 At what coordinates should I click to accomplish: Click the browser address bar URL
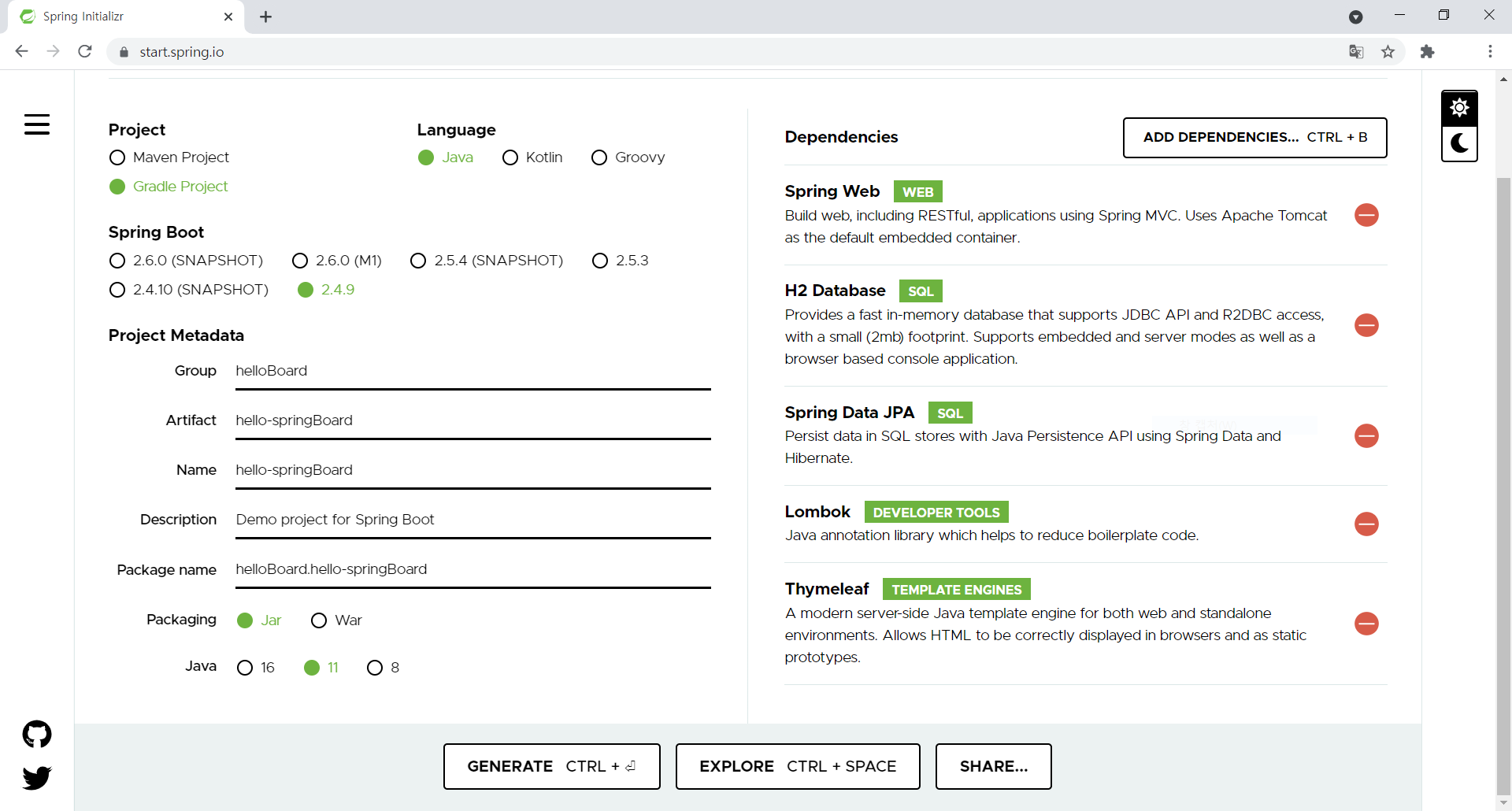click(182, 52)
